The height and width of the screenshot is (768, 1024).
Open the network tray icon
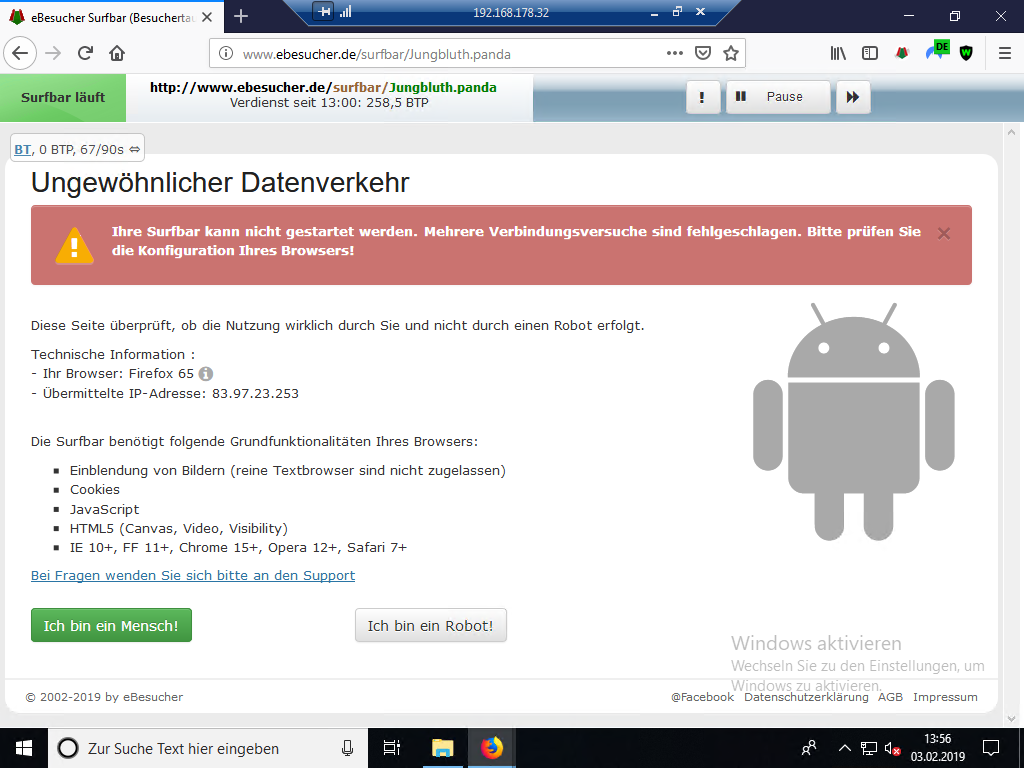pos(869,748)
